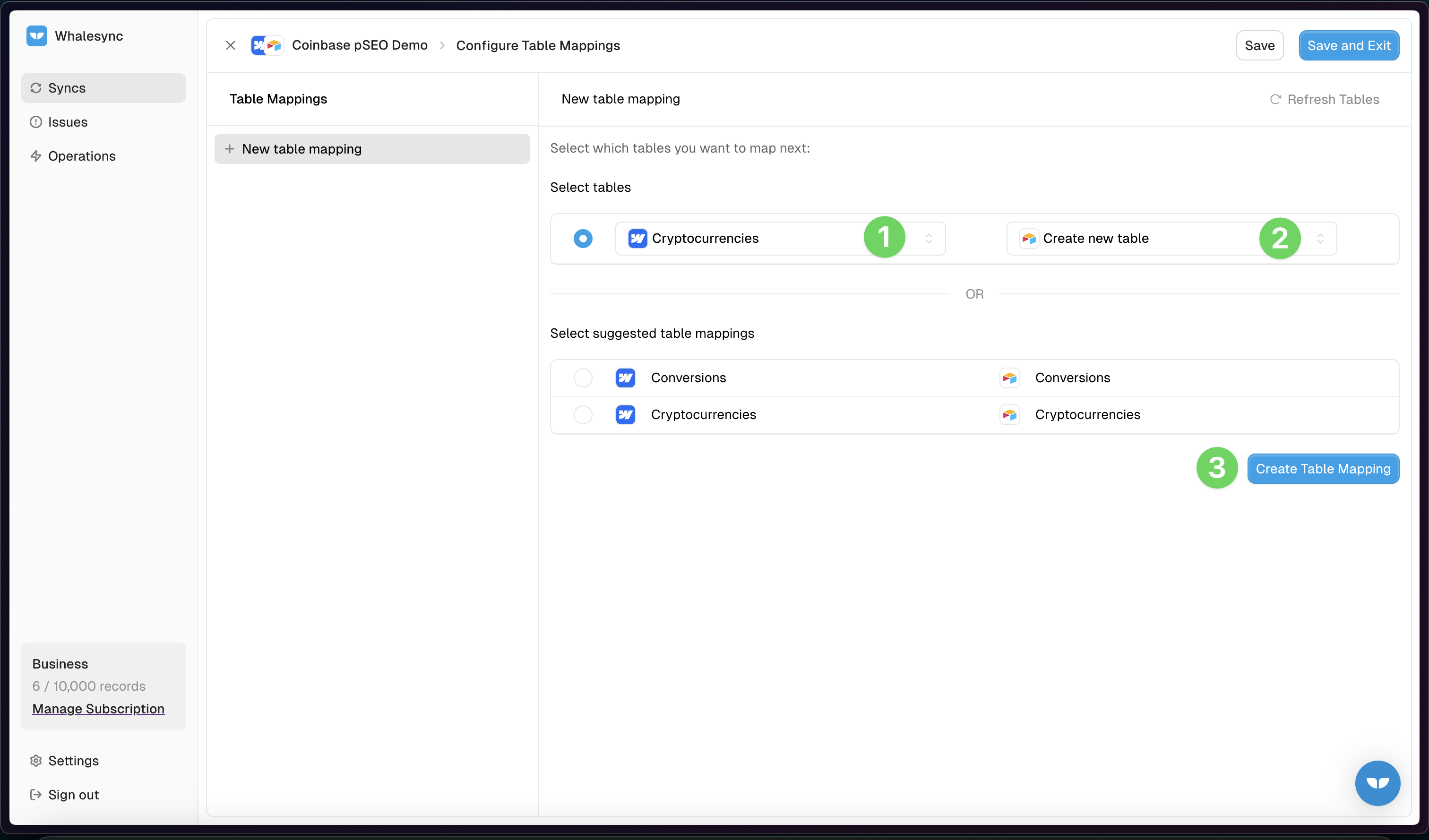Click the Webflow icon in Conversions row
Image resolution: width=1429 pixels, height=840 pixels.
pos(626,377)
